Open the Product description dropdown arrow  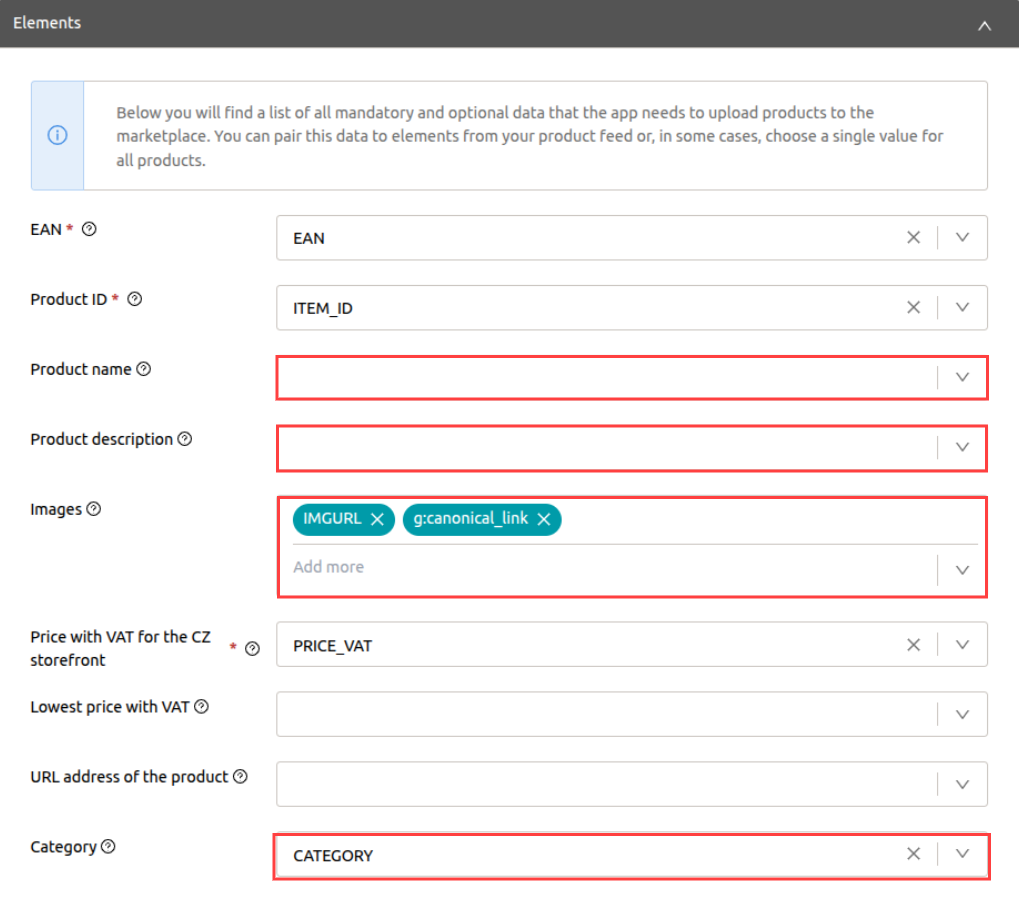[962, 447]
